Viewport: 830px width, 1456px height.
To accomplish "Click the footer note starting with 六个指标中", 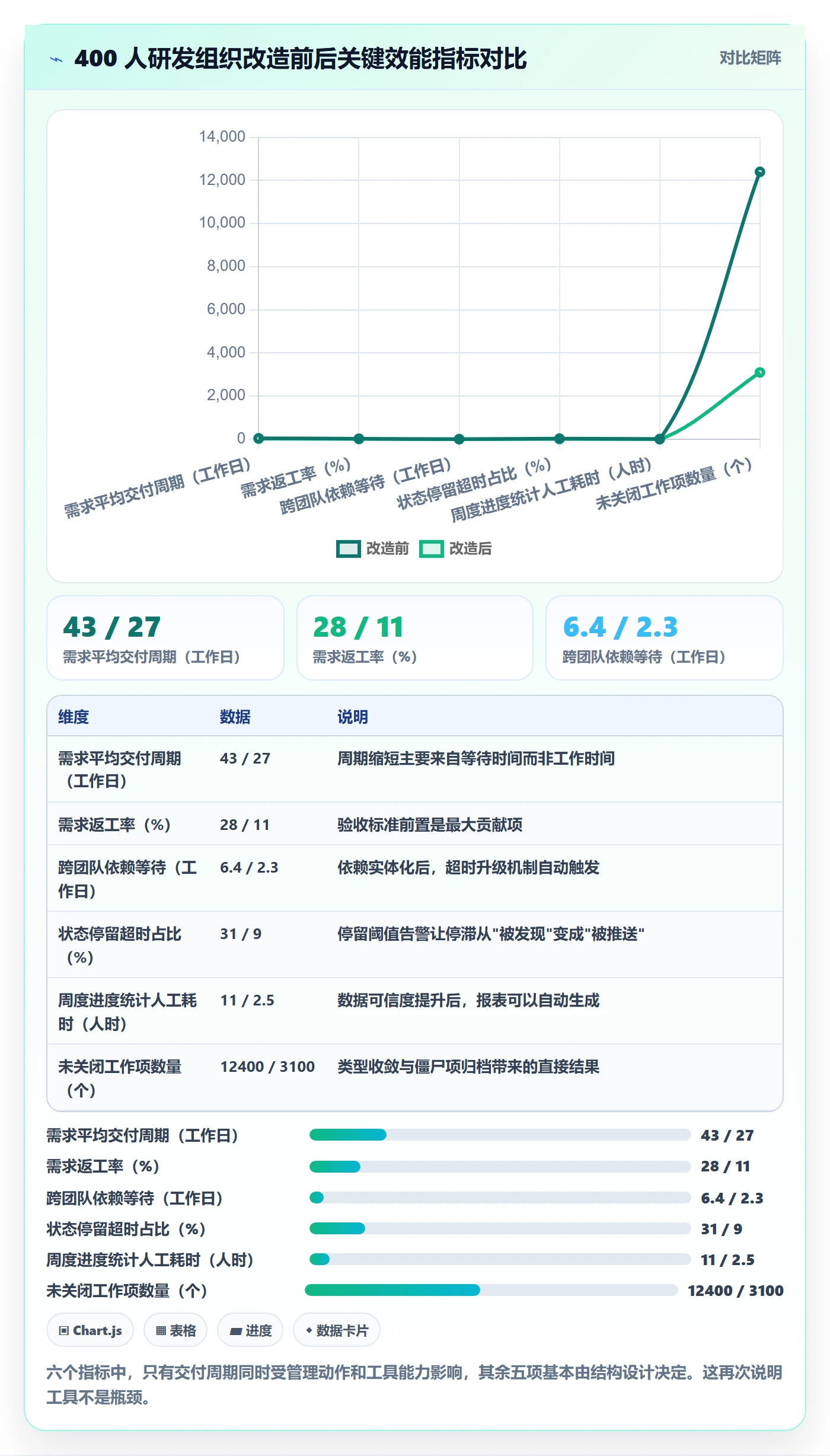I will (x=414, y=1385).
